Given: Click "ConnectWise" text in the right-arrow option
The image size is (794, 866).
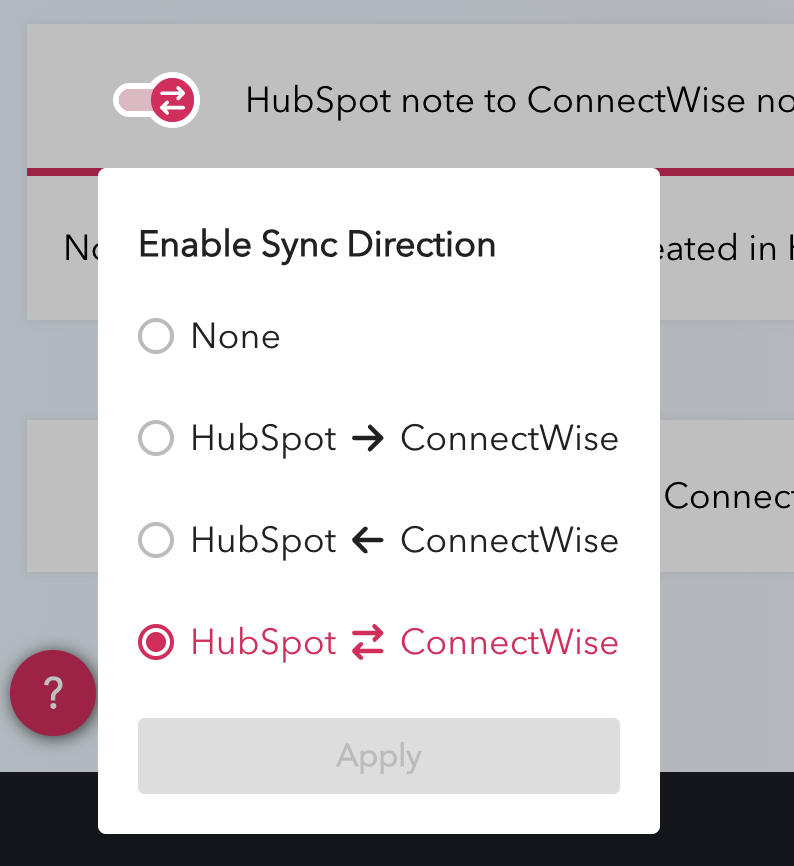Looking at the screenshot, I should tap(509, 438).
